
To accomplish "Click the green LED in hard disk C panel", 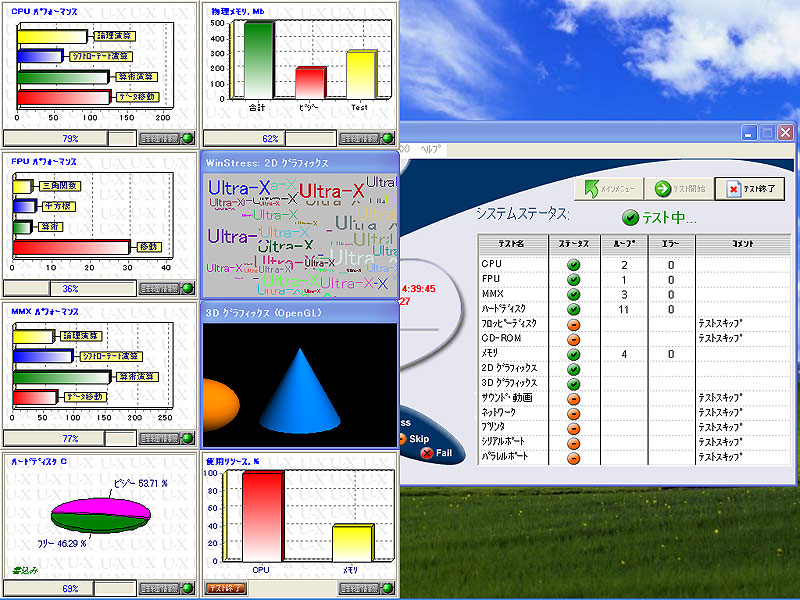I will click(188, 588).
